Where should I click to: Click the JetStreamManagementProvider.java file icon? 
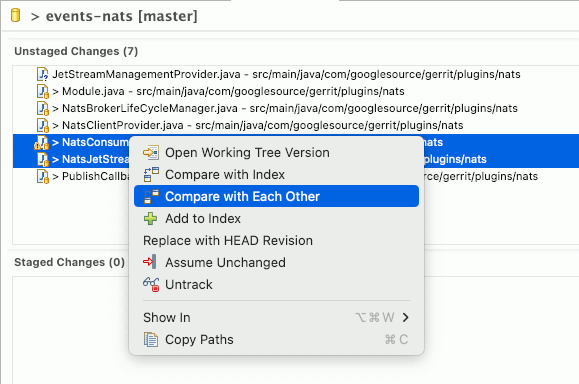pos(42,74)
